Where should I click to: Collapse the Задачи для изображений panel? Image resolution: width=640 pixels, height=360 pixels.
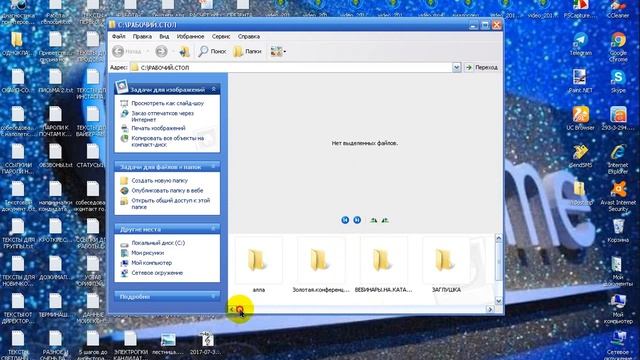(x=213, y=89)
